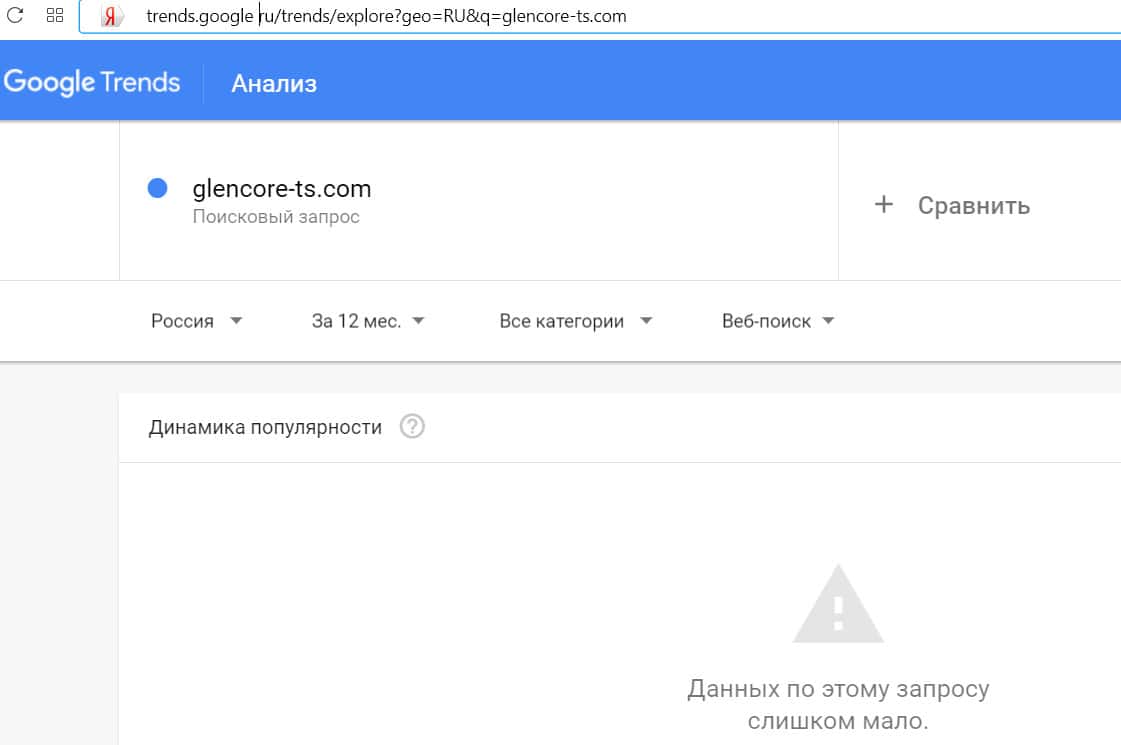1121x745 pixels.
Task: Click the arrow next to Россия
Action: click(x=236, y=321)
